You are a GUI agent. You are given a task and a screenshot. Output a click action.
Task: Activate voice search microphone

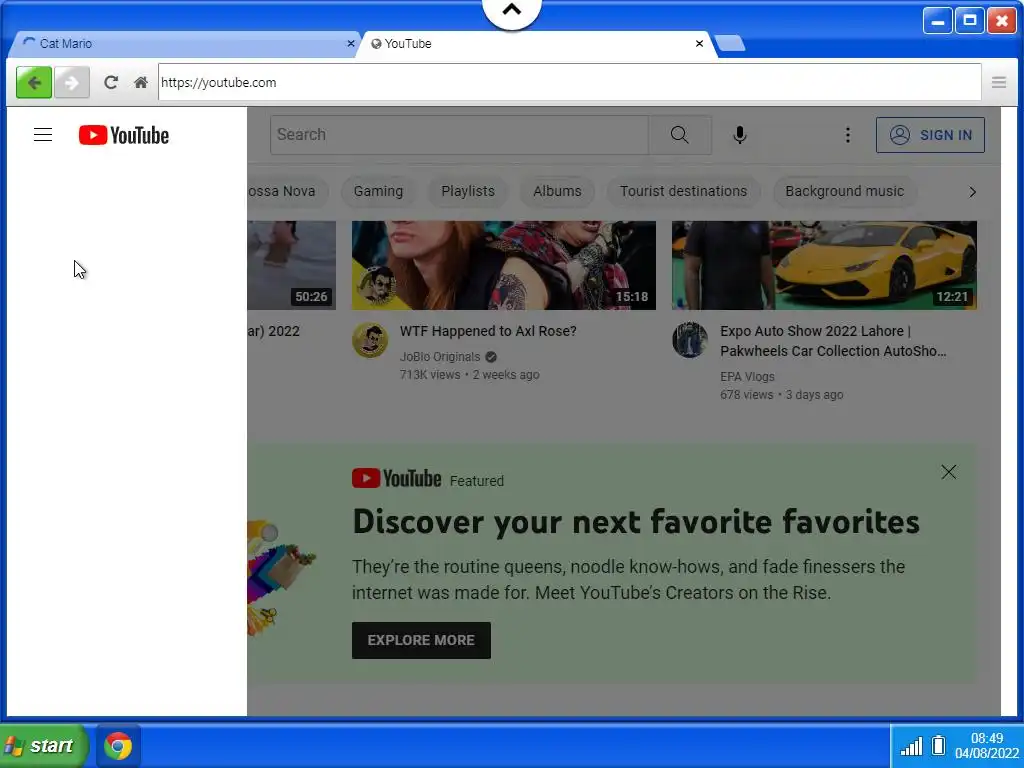click(x=739, y=135)
